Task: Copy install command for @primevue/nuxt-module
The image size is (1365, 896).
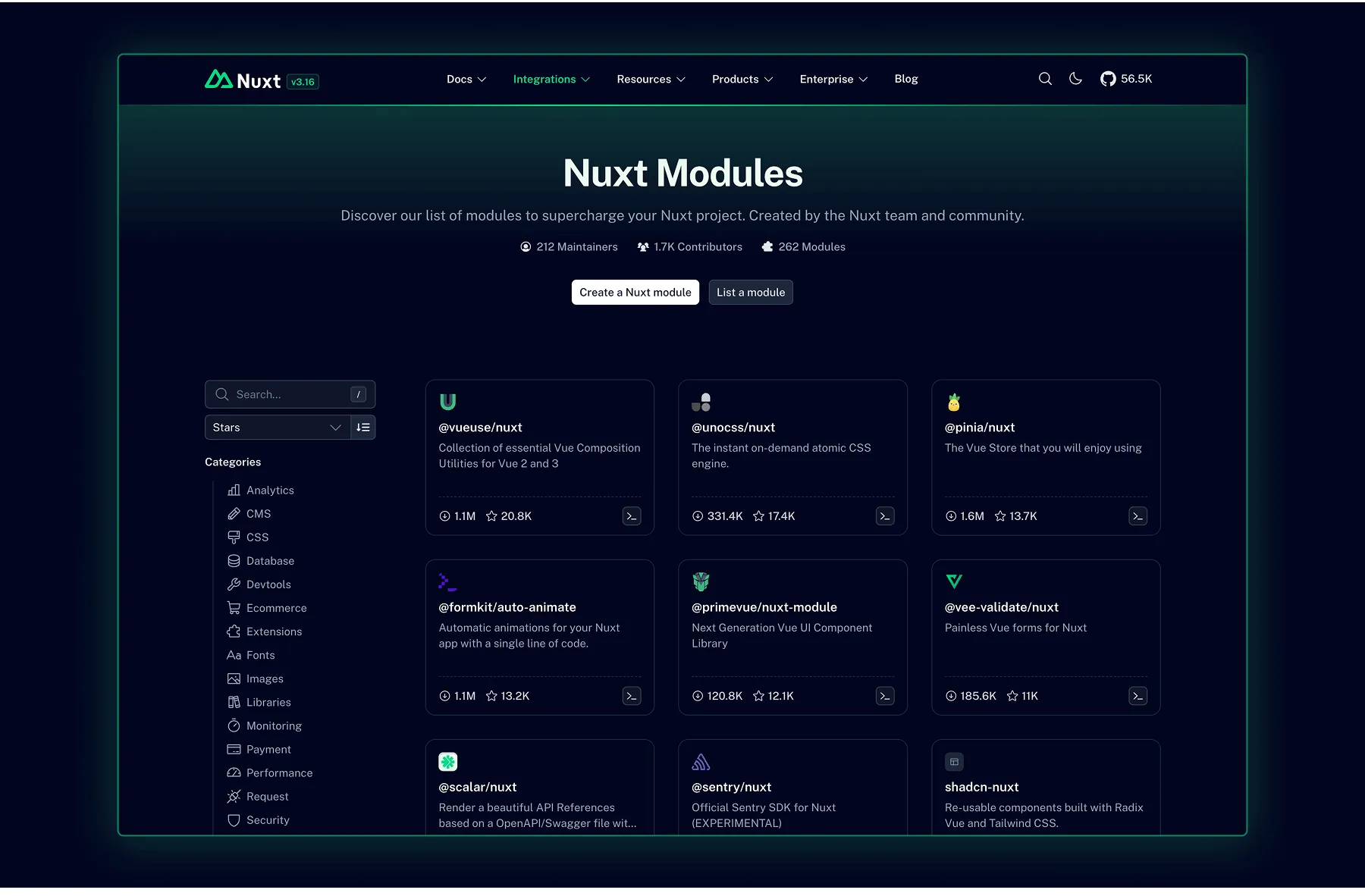Action: pos(885,696)
